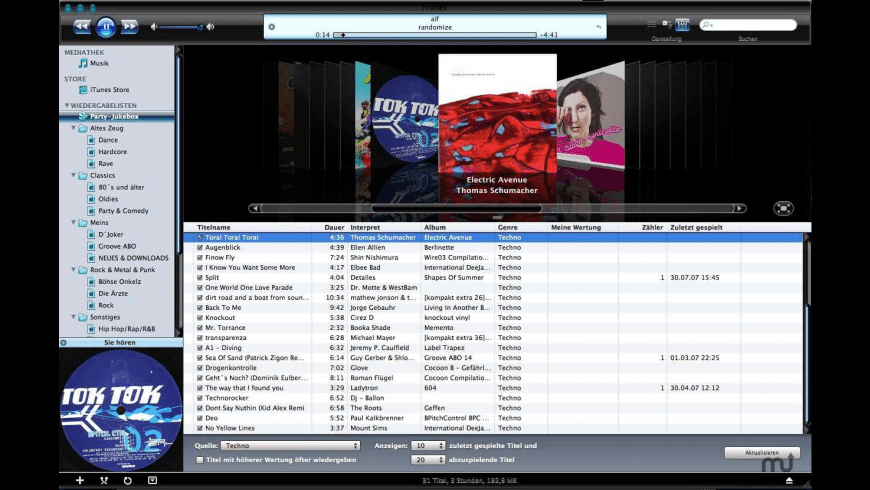The height and width of the screenshot is (490, 870).
Task: Click Cover Flow scroll left arrow
Action: click(x=254, y=209)
